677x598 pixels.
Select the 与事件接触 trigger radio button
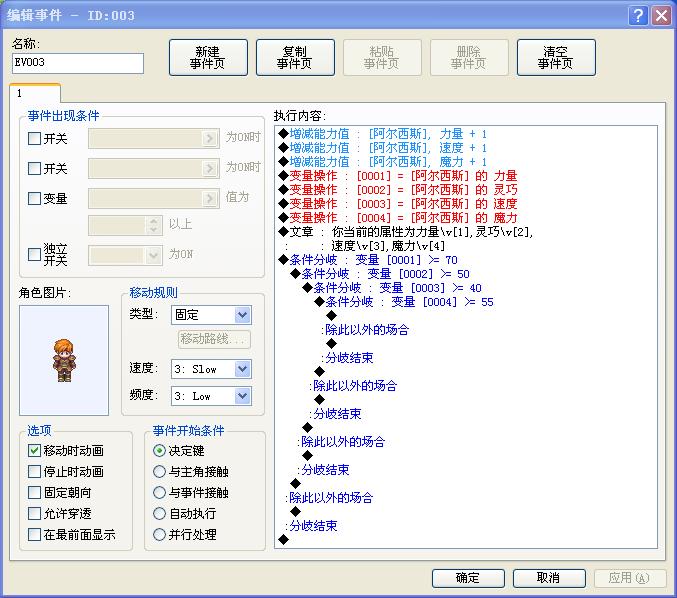pos(159,493)
